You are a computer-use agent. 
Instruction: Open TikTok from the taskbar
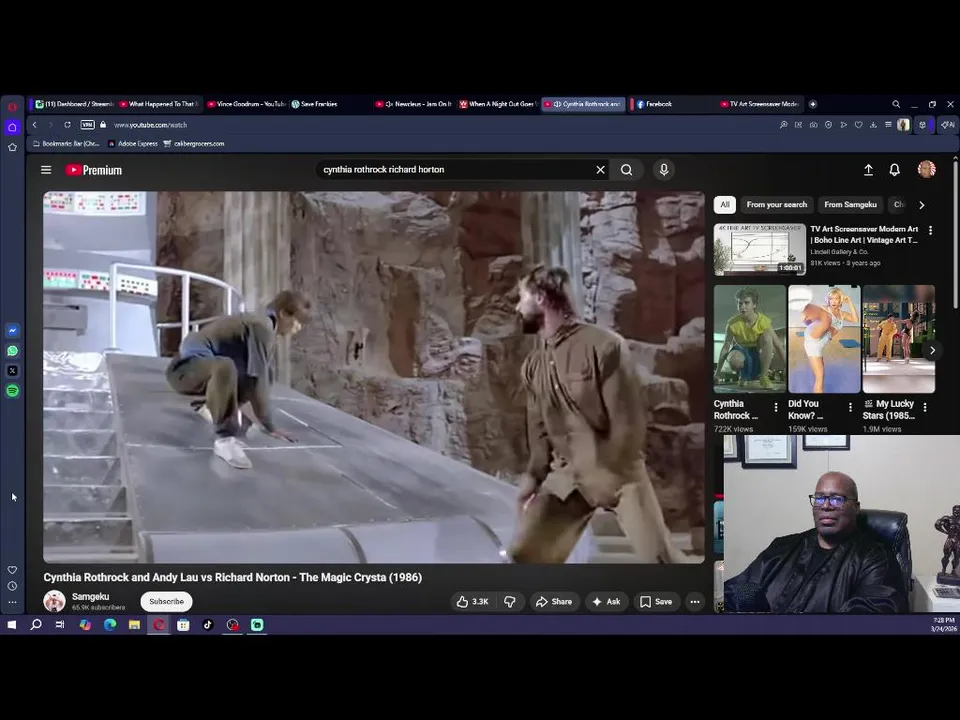pyautogui.click(x=208, y=624)
